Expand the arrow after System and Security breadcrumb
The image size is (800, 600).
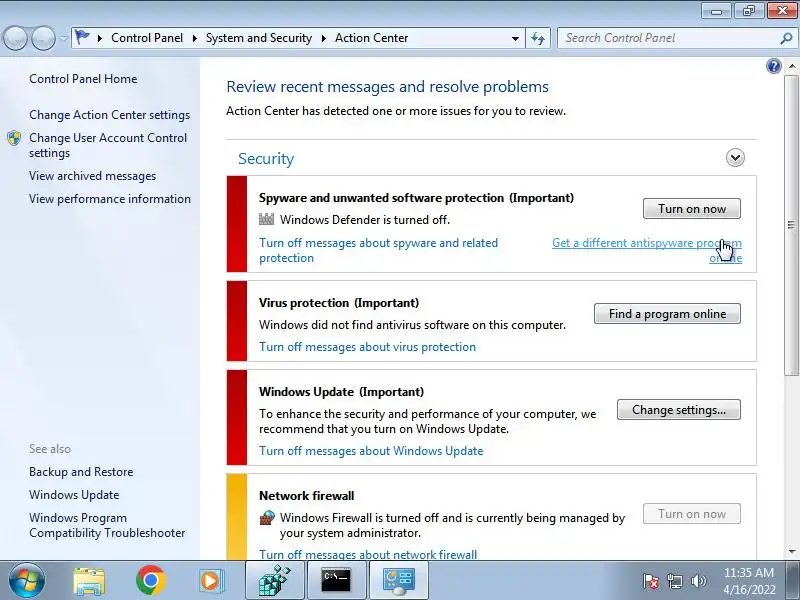[323, 38]
